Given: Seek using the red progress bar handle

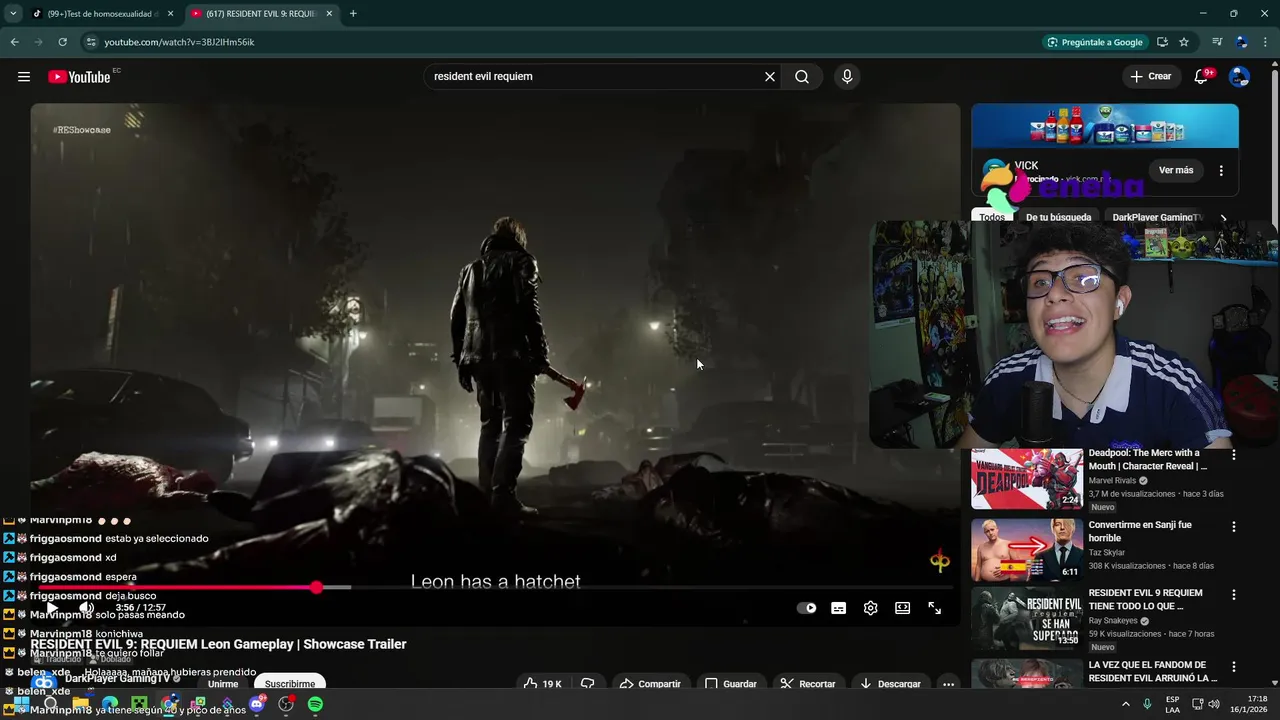Looking at the screenshot, I should (316, 587).
